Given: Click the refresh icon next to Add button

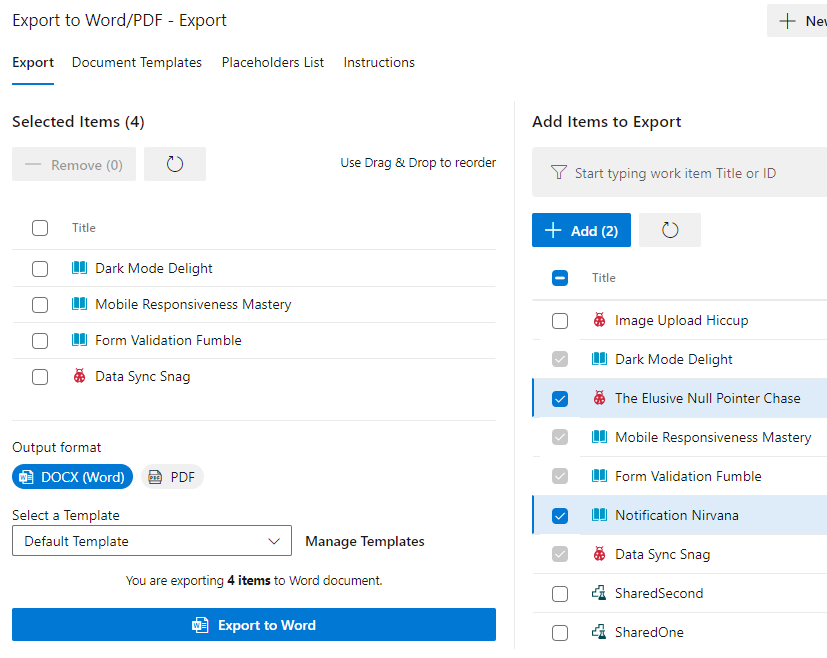Looking at the screenshot, I should click(669, 230).
